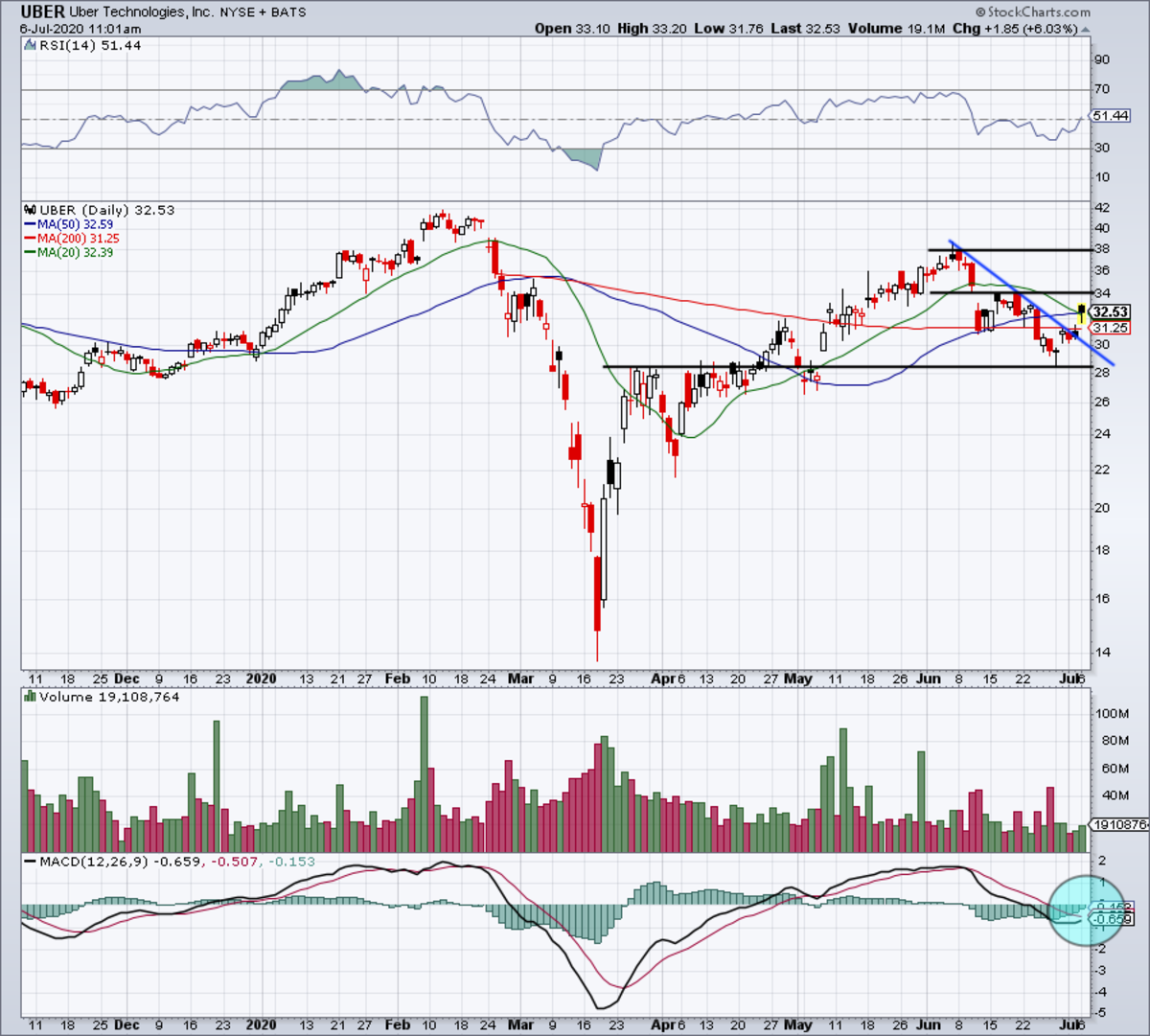Viewport: 1150px width, 1036px height.
Task: Click the -5 label on the MACD axis
Action: (x=1102, y=1013)
